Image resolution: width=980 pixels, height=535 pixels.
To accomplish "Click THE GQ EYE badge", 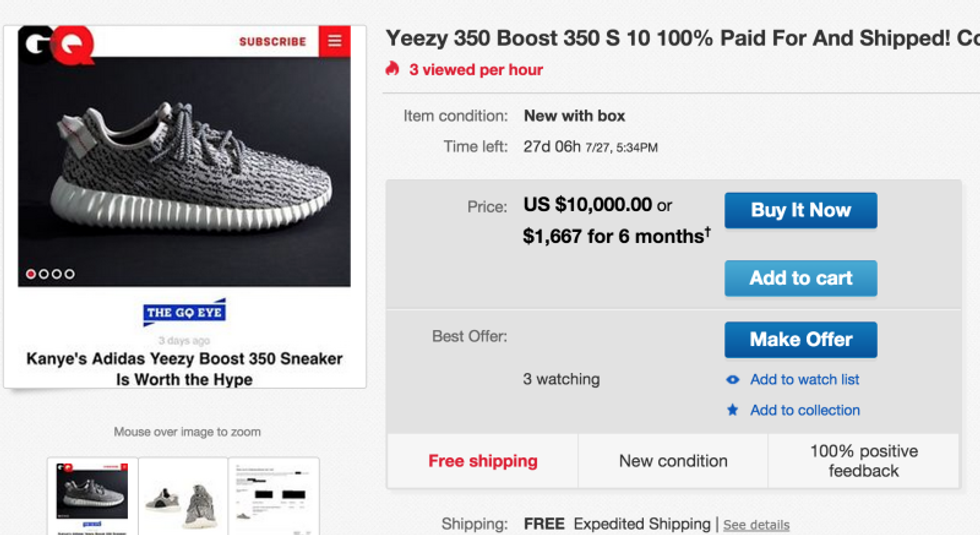I will 185,312.
